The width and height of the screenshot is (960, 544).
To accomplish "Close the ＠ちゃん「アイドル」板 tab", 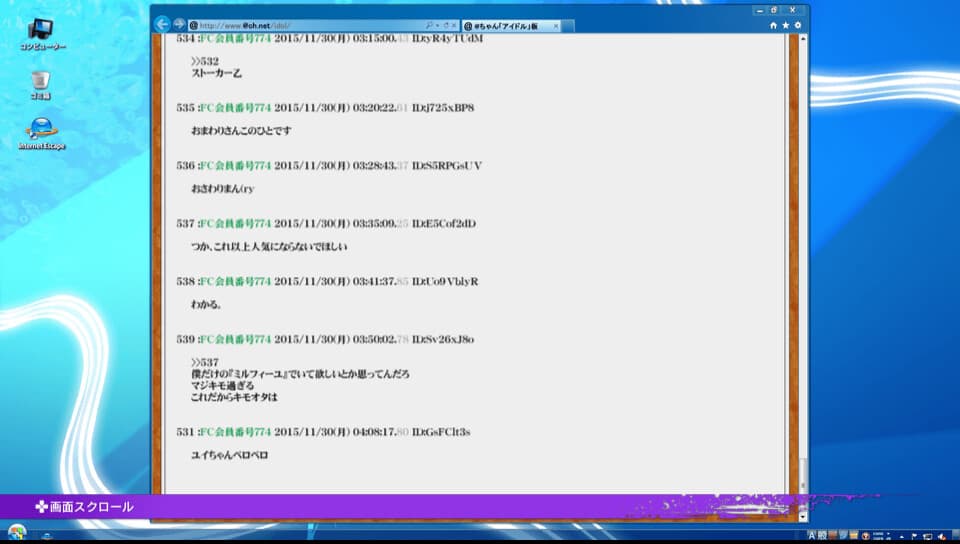I will tap(556, 26).
